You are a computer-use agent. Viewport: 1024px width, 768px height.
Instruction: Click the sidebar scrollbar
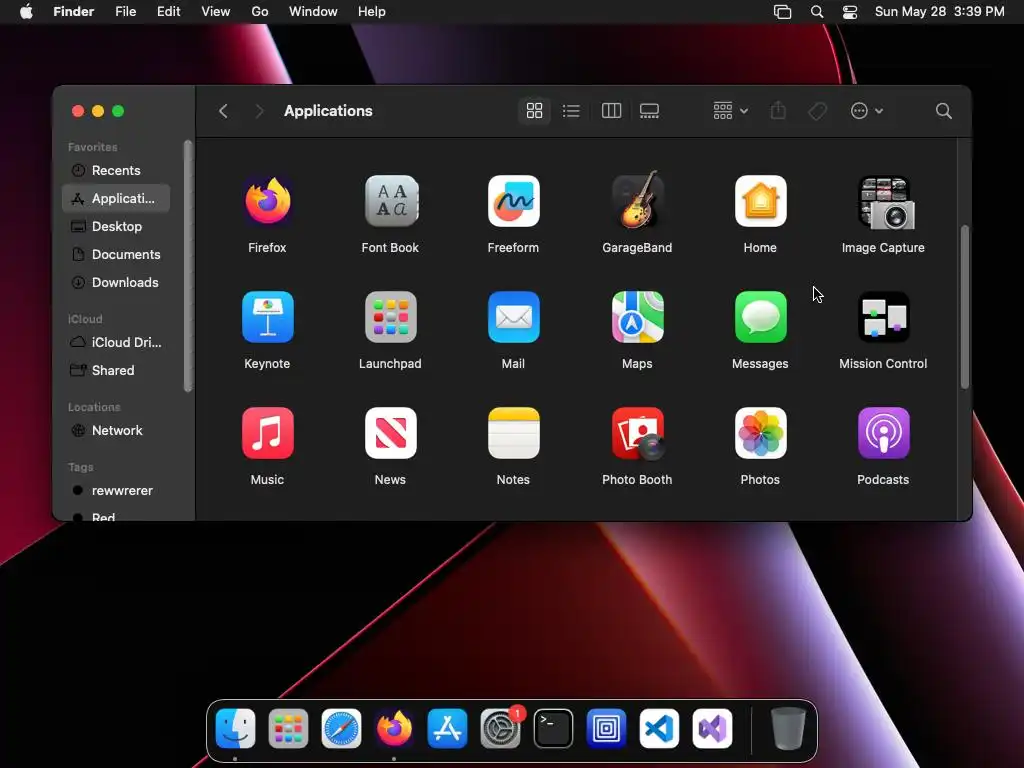click(x=188, y=266)
